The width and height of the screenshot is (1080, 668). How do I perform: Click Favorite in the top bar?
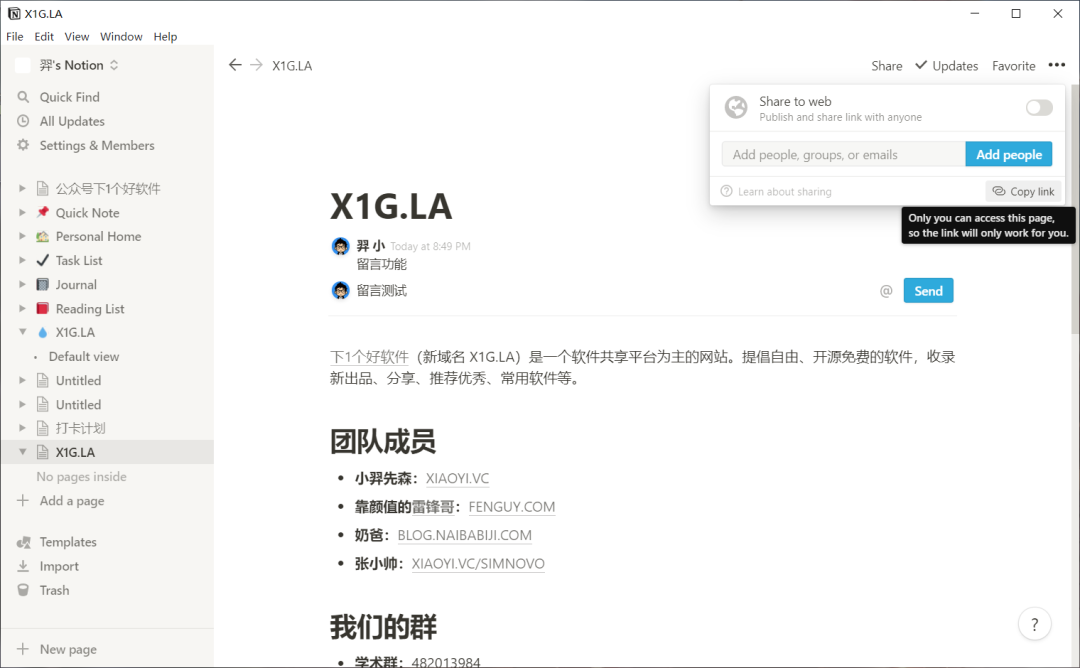[1013, 65]
